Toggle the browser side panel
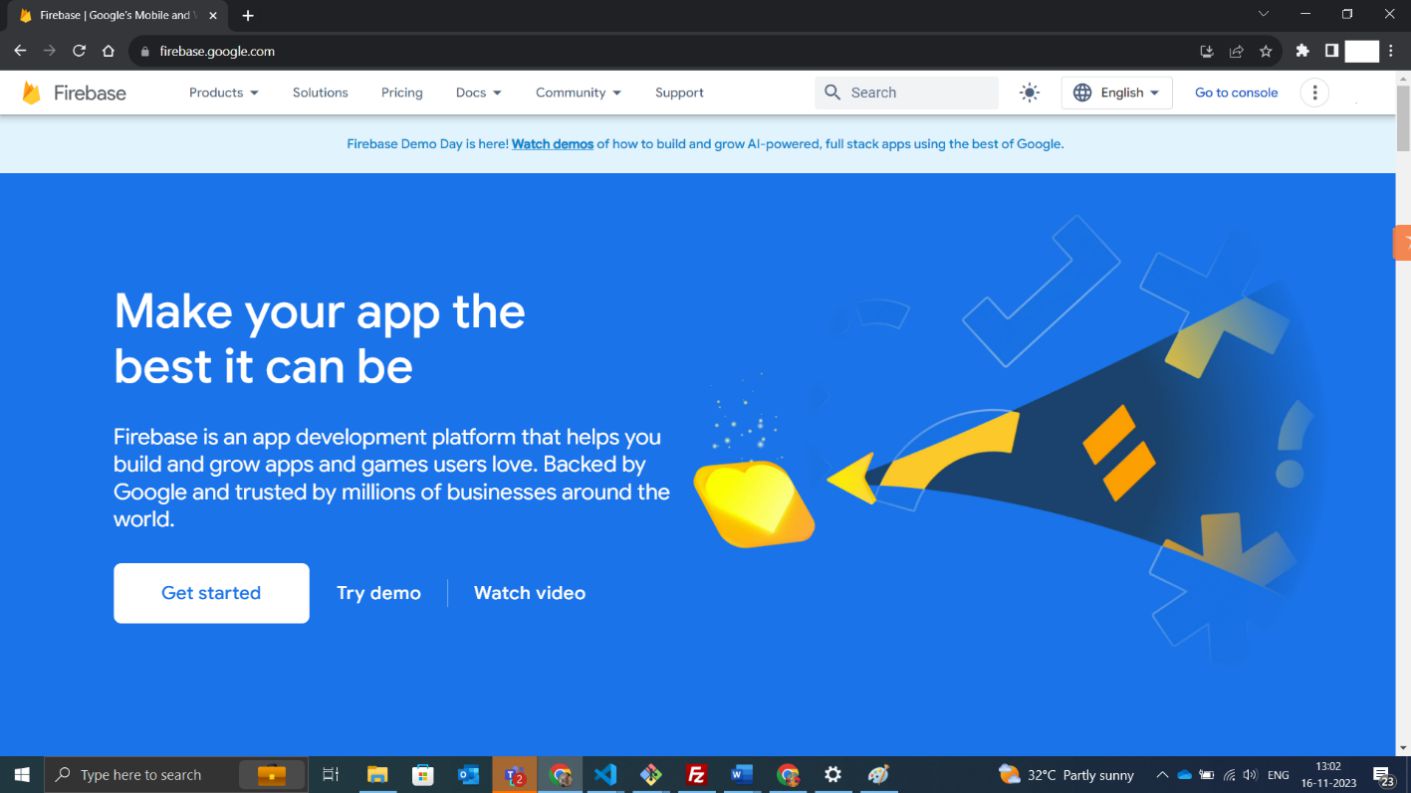Screen dimensions: 1411x793 (1331, 51)
